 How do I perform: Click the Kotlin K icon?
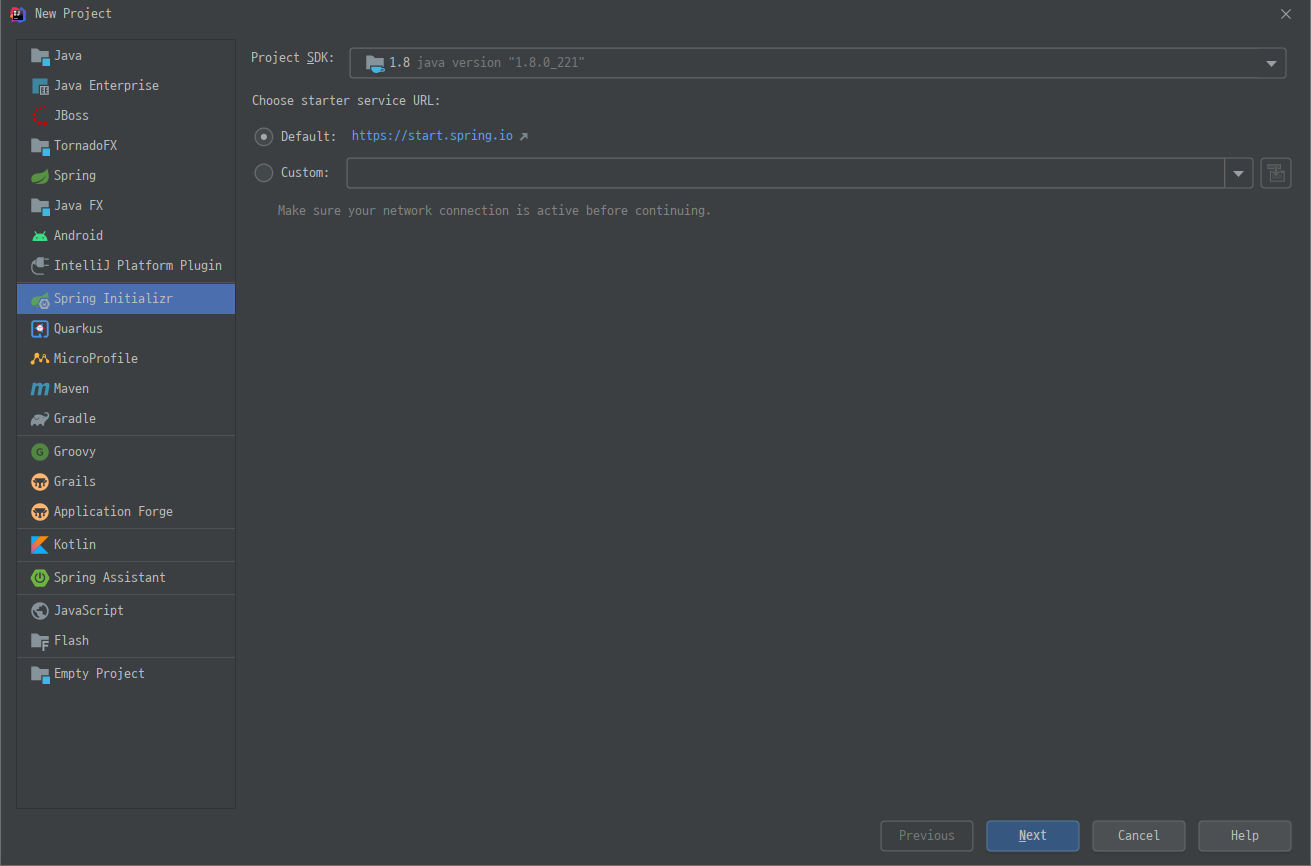point(40,545)
